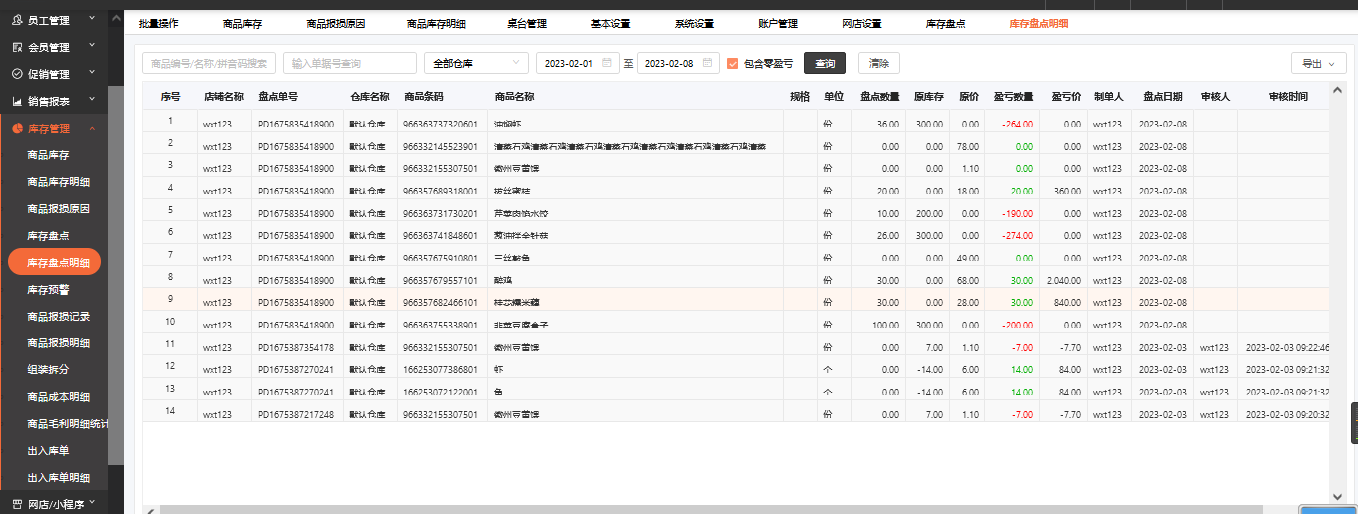Switch to the 库存盘点 tab in the tab bar
The image size is (1358, 514).
(945, 23)
